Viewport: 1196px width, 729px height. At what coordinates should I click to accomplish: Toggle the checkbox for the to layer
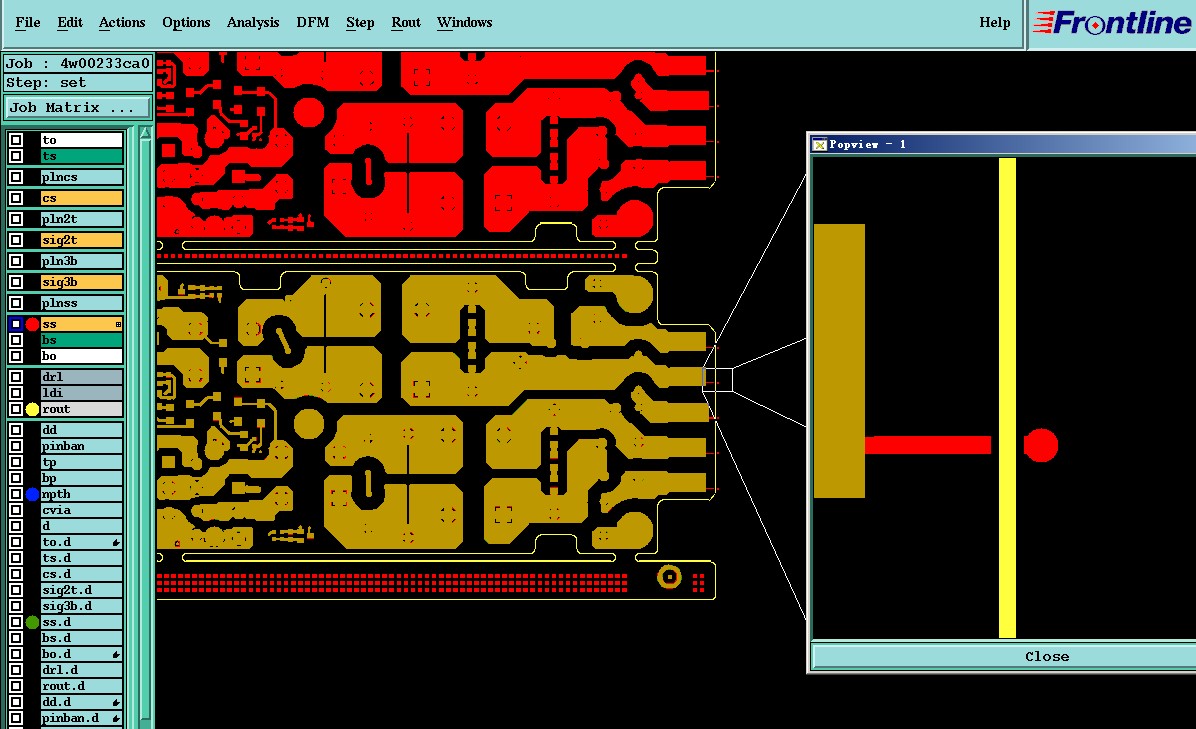point(15,140)
